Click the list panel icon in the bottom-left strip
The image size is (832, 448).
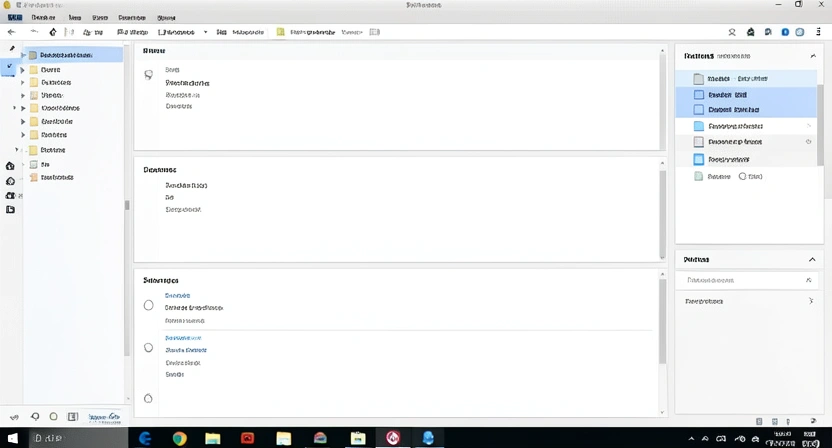click(x=73, y=417)
